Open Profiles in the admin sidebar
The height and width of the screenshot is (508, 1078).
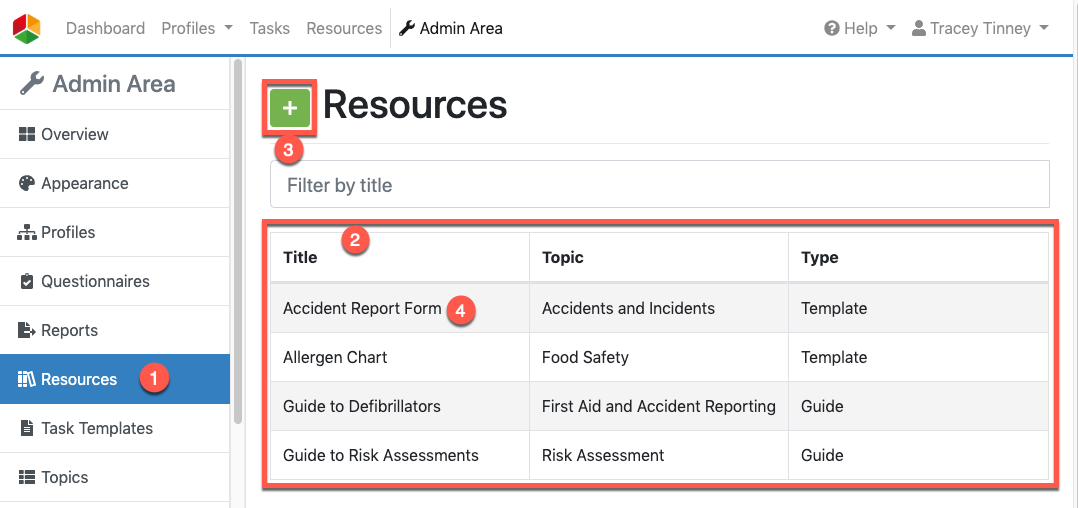pos(115,232)
